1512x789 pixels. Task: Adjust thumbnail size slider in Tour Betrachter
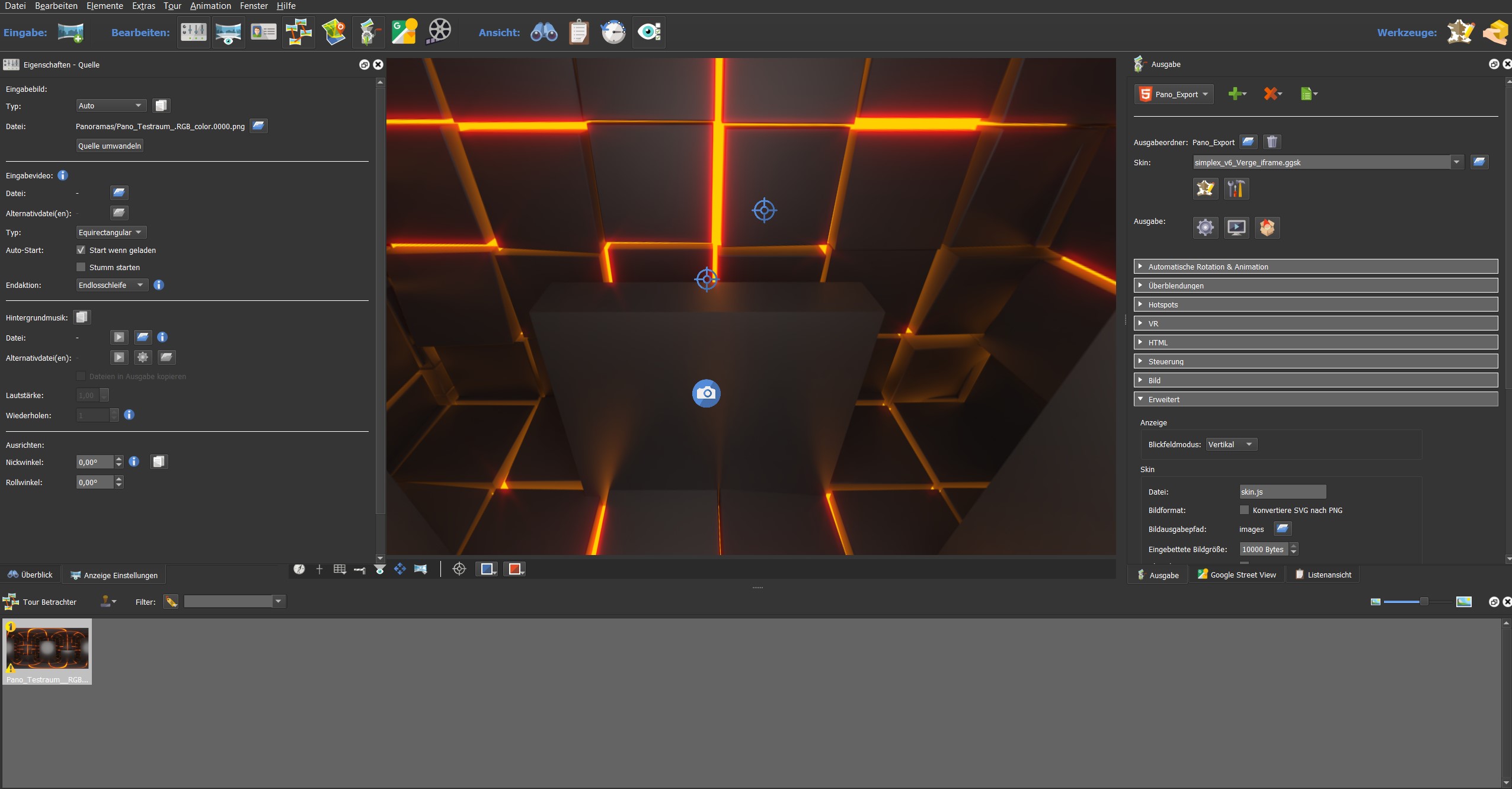tap(1424, 602)
